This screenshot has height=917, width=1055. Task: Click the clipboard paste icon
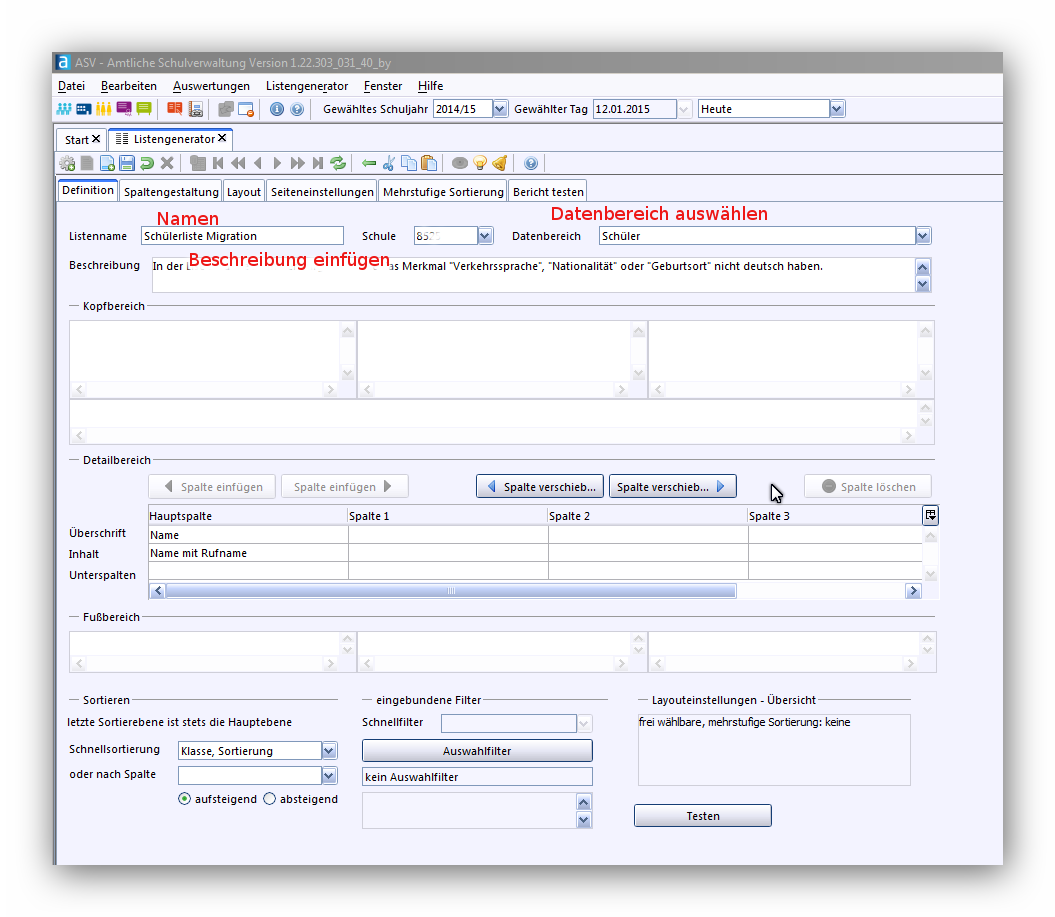click(429, 163)
